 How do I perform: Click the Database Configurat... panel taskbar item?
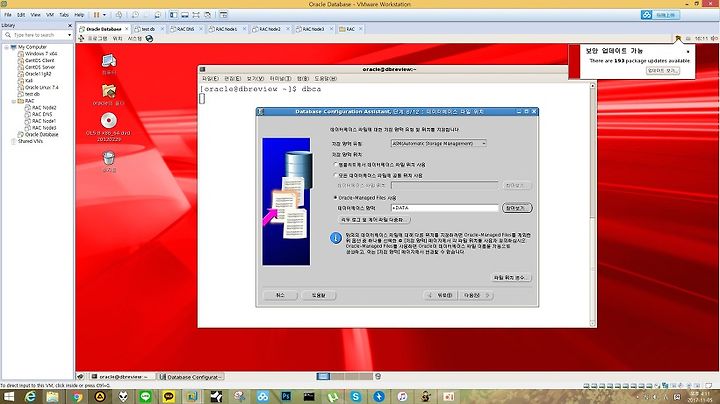point(191,377)
